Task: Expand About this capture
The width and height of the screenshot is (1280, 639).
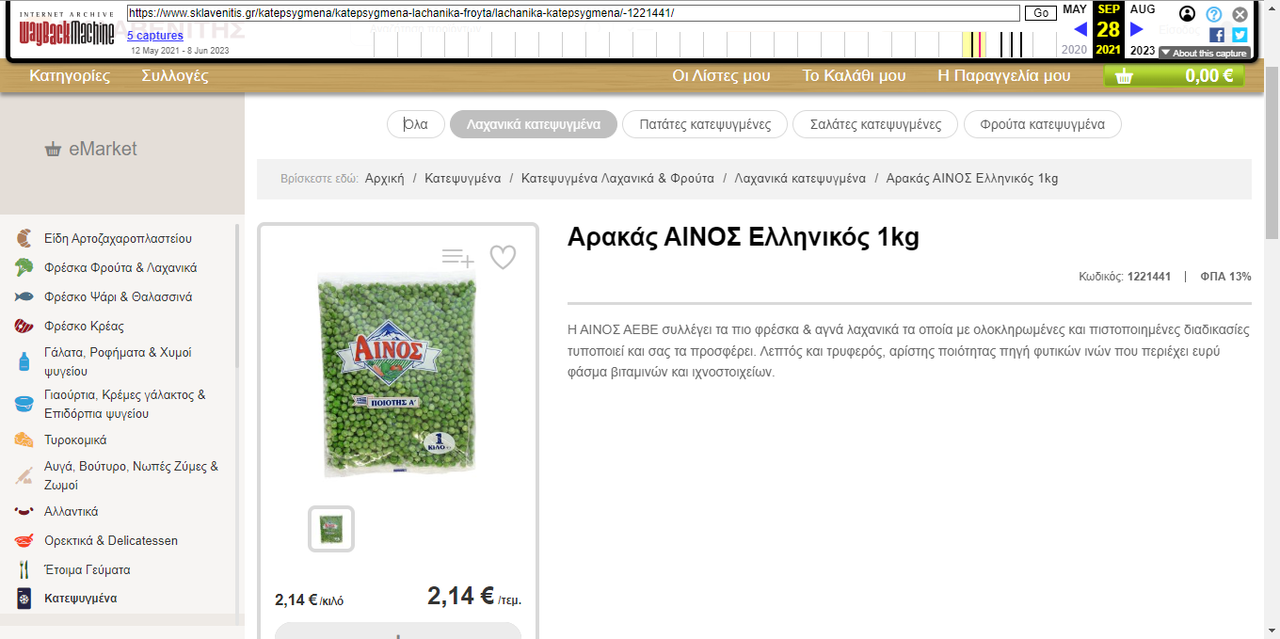Action: pyautogui.click(x=1204, y=53)
